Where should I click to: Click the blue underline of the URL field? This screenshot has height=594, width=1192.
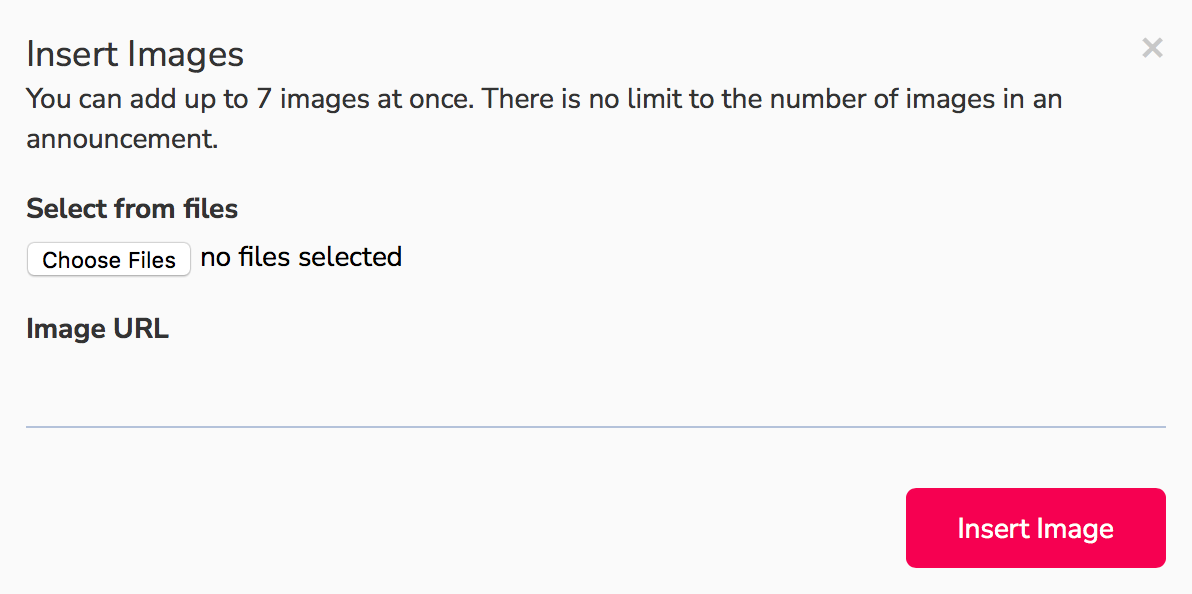point(596,427)
